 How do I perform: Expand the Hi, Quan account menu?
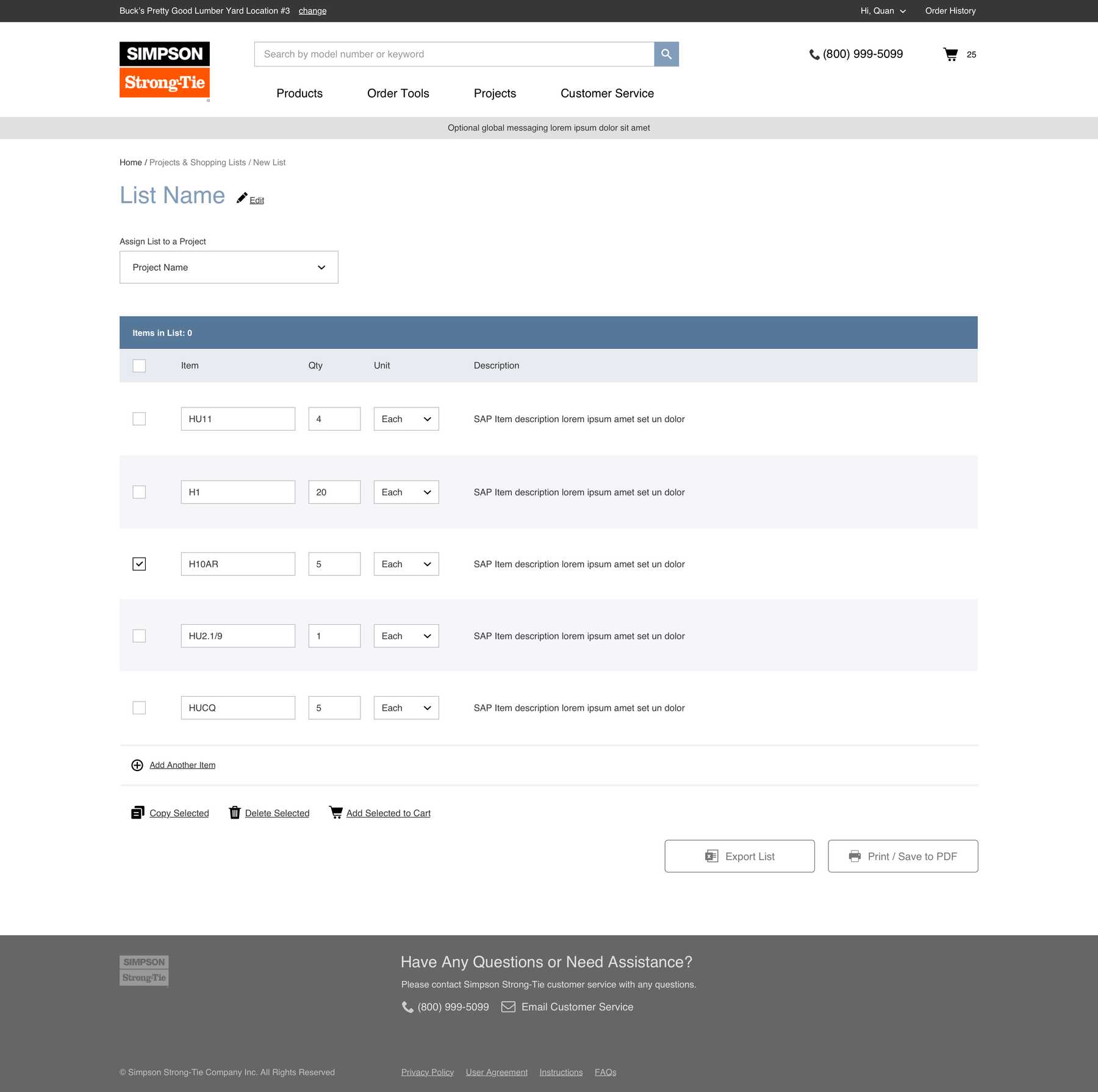coord(883,11)
